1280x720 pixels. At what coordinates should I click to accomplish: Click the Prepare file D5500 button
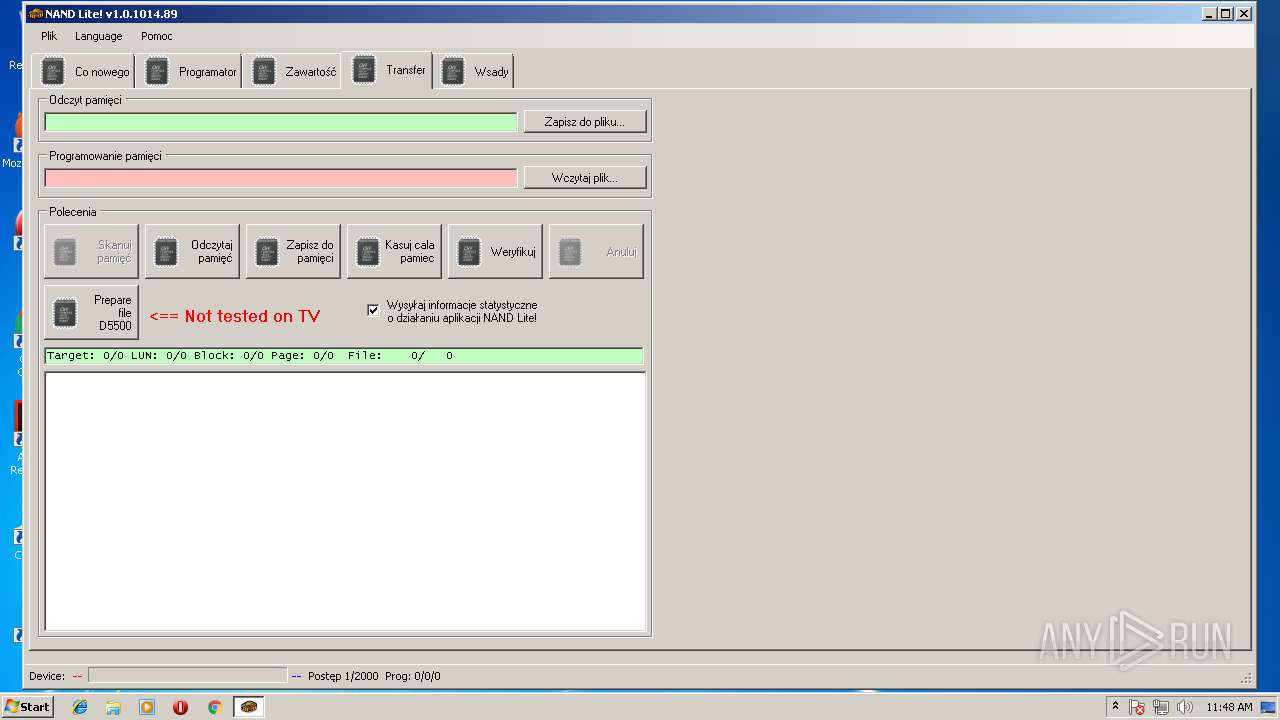click(91, 313)
